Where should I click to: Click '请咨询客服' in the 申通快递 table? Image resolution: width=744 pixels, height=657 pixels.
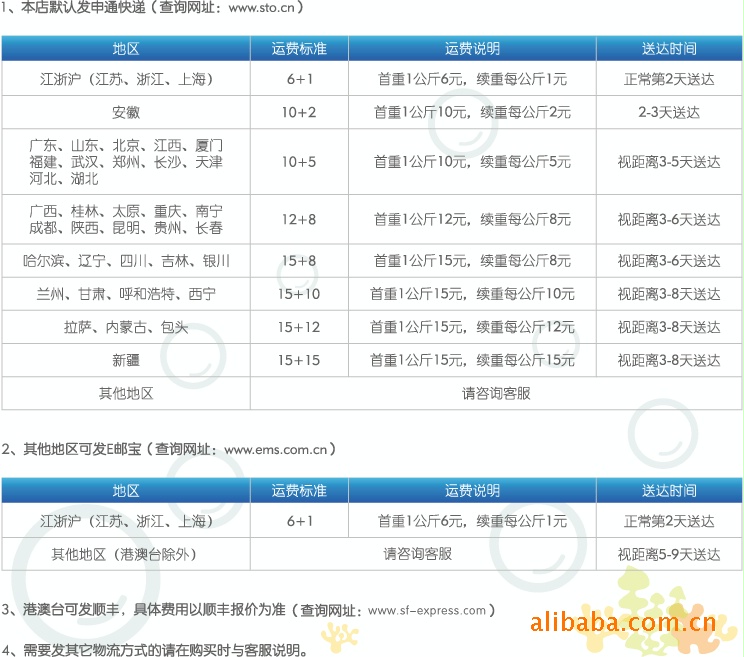496,393
